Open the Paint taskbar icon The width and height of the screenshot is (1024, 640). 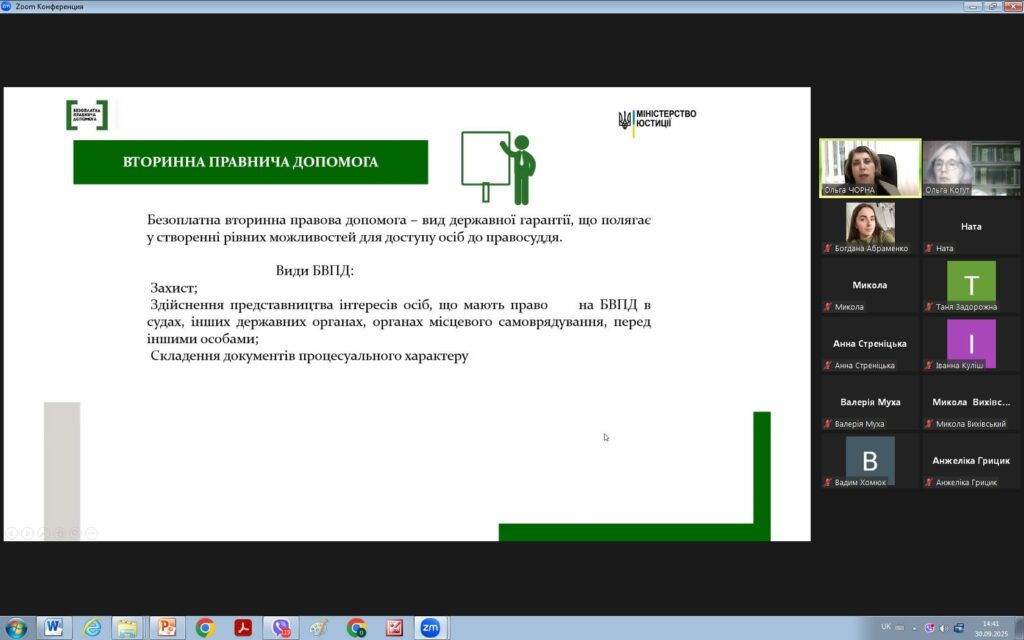pos(318,627)
